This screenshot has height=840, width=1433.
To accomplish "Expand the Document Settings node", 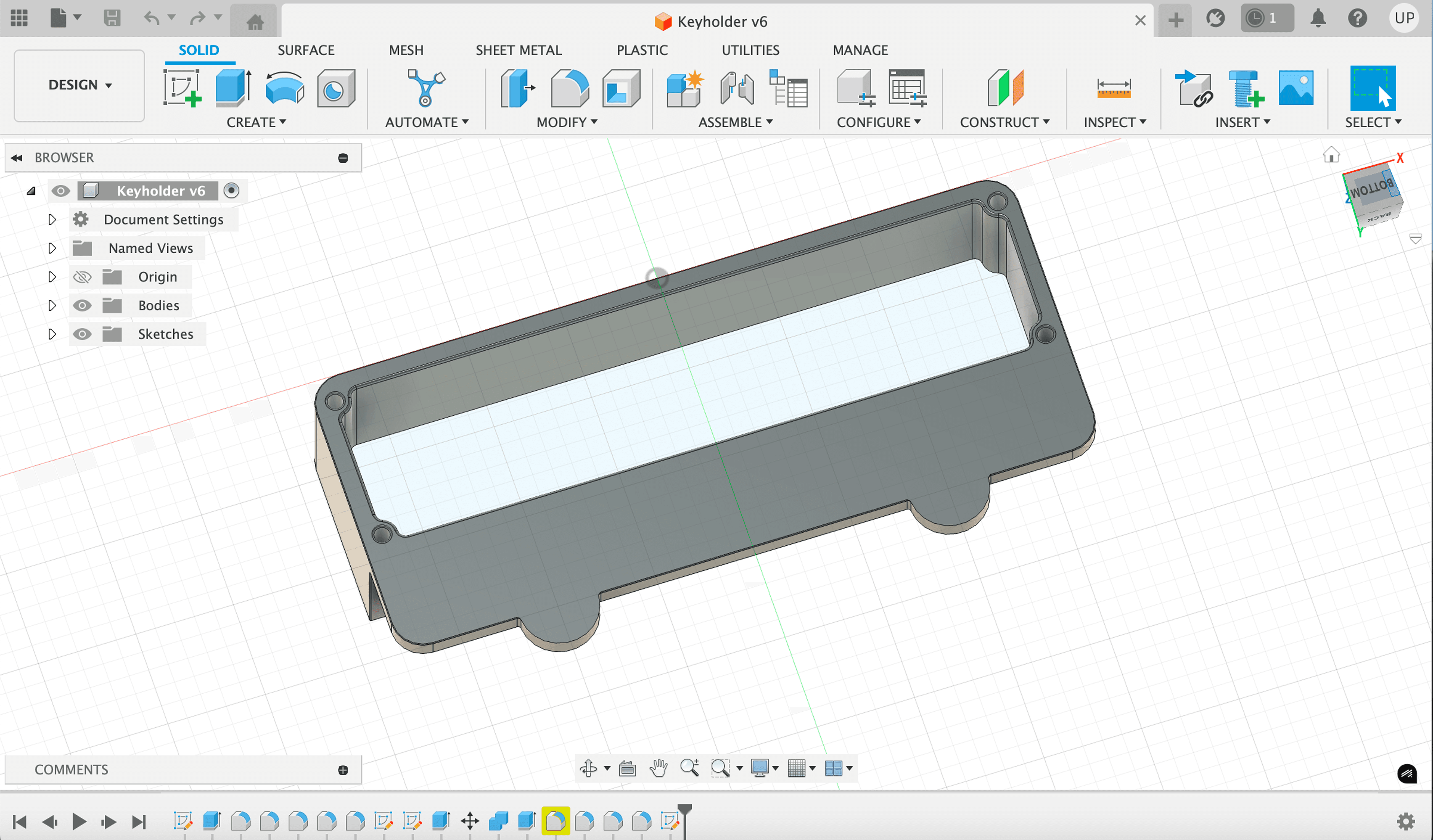I will [x=52, y=220].
